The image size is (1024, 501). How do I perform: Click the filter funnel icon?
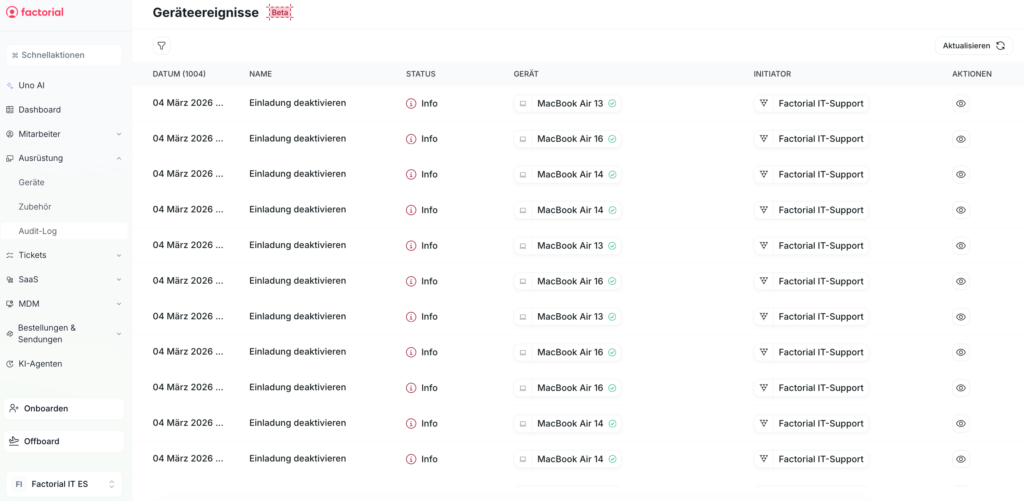click(161, 46)
